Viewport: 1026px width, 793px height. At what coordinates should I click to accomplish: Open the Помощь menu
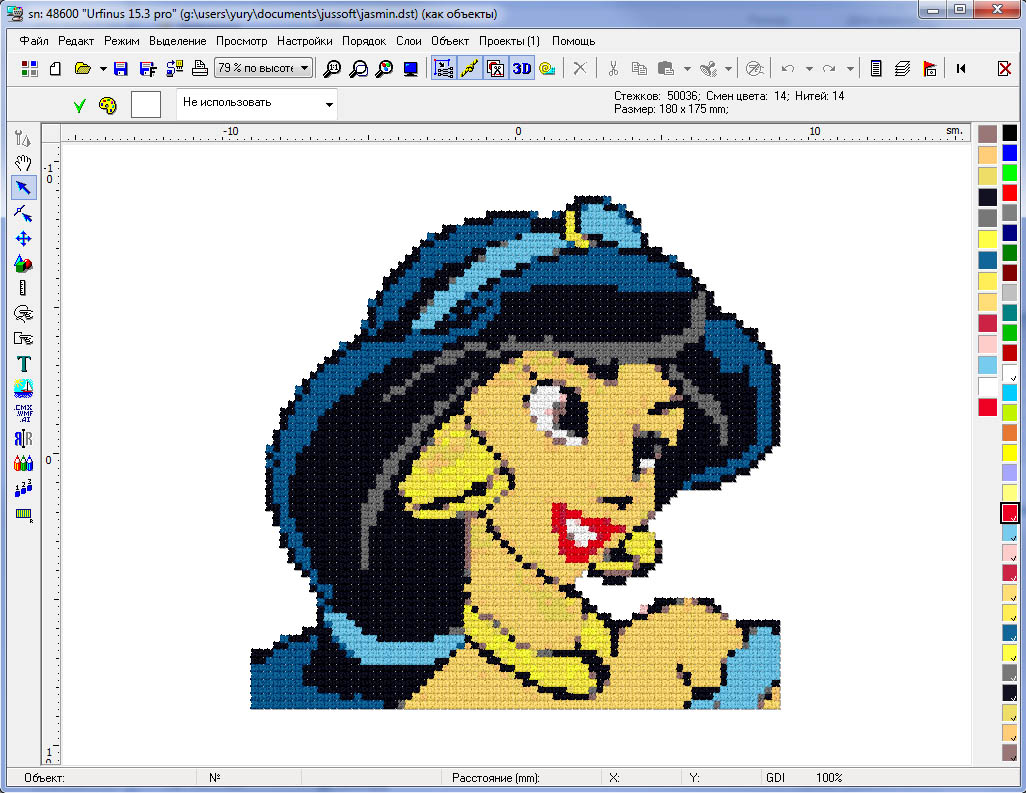coord(573,41)
